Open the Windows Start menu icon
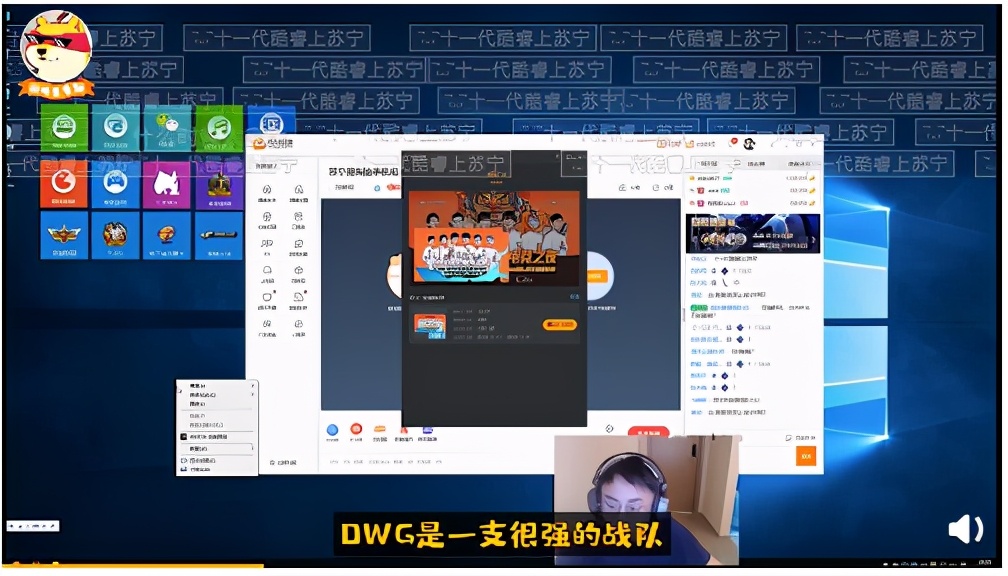Image resolution: width=1008 pixels, height=576 pixels. [x=10, y=565]
